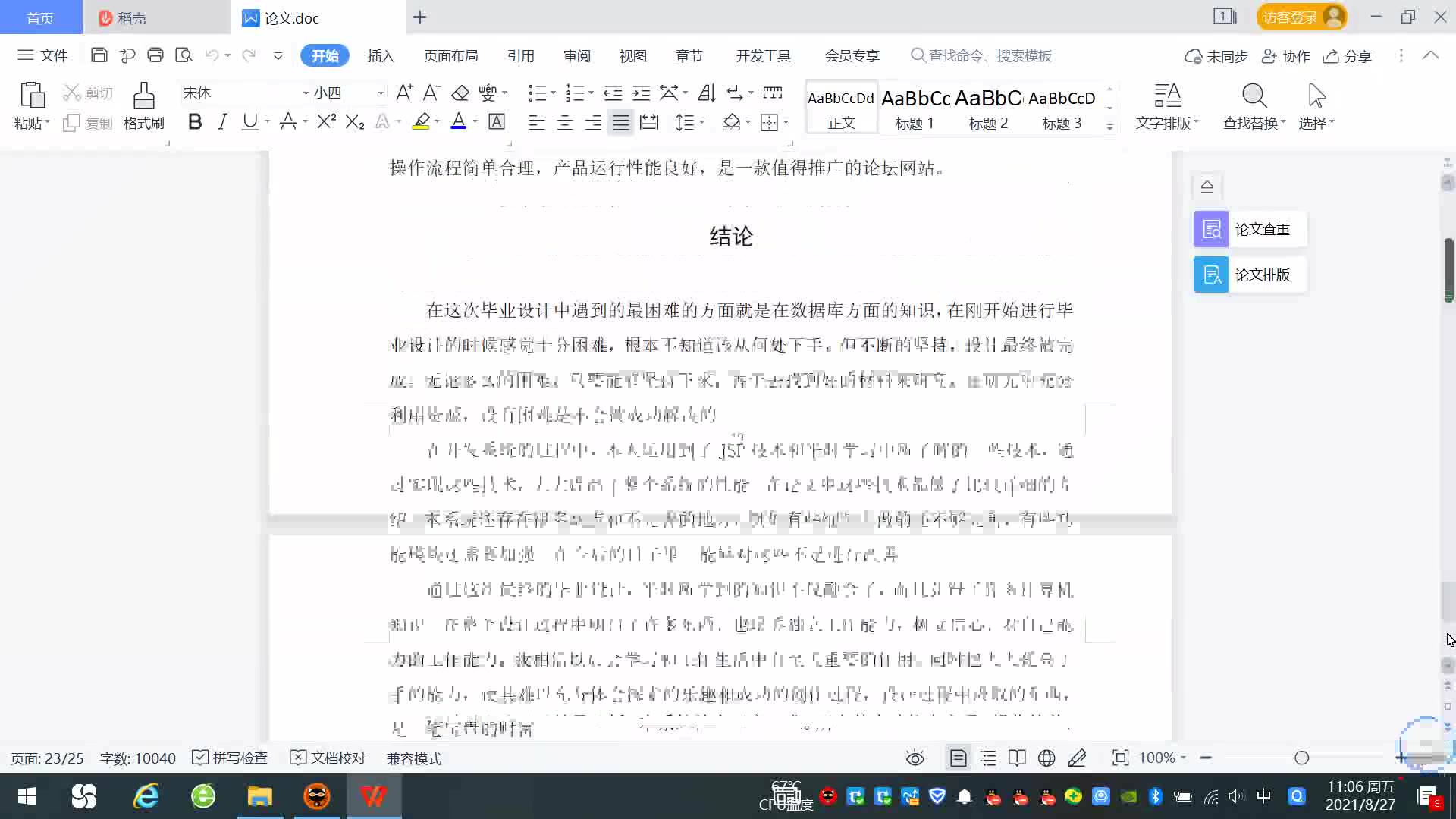Expand the font name 宋体 dropdown
Image resolution: width=1456 pixels, height=819 pixels.
(x=306, y=93)
